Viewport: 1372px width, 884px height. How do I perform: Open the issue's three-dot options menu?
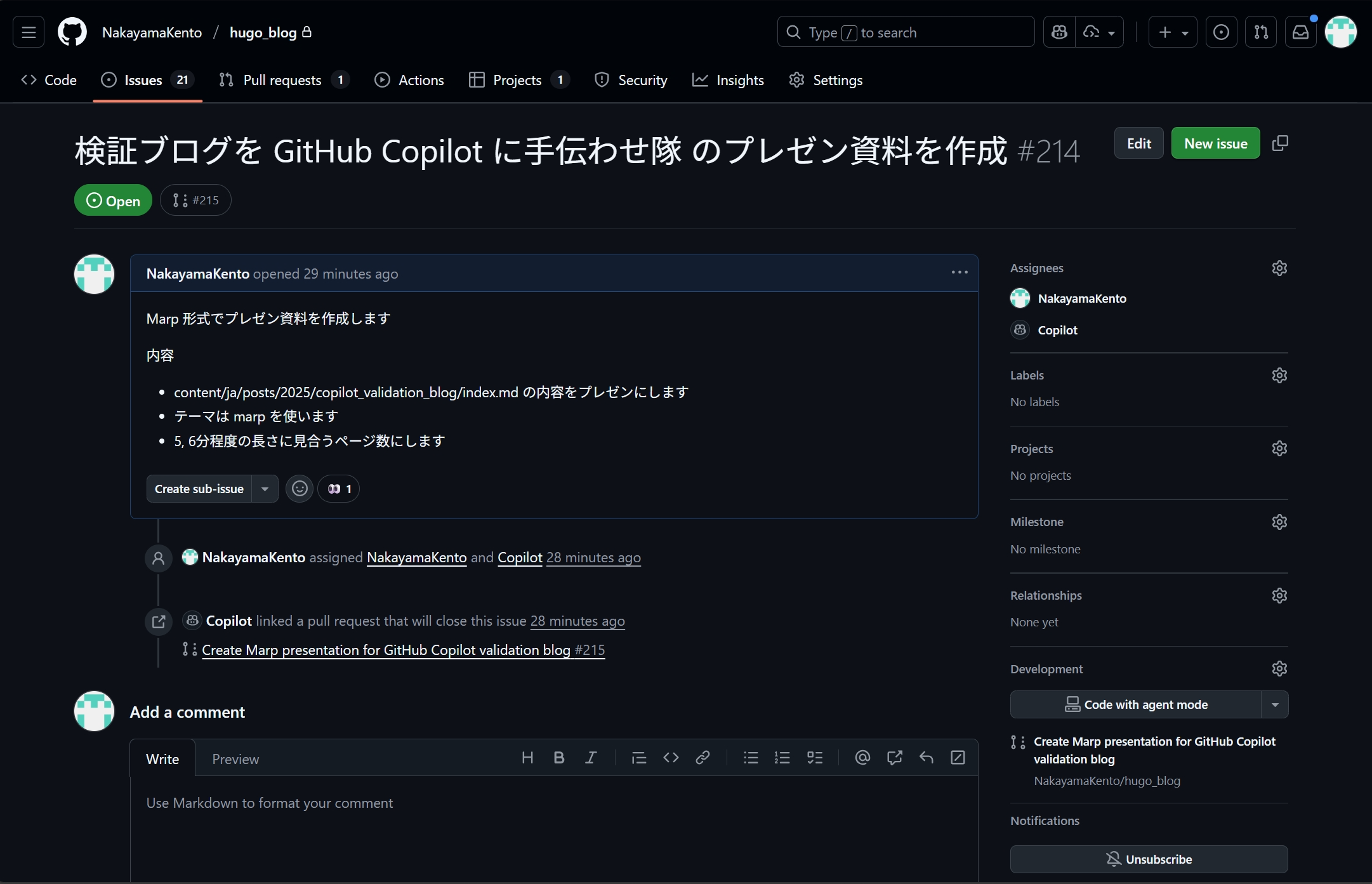pos(960,273)
